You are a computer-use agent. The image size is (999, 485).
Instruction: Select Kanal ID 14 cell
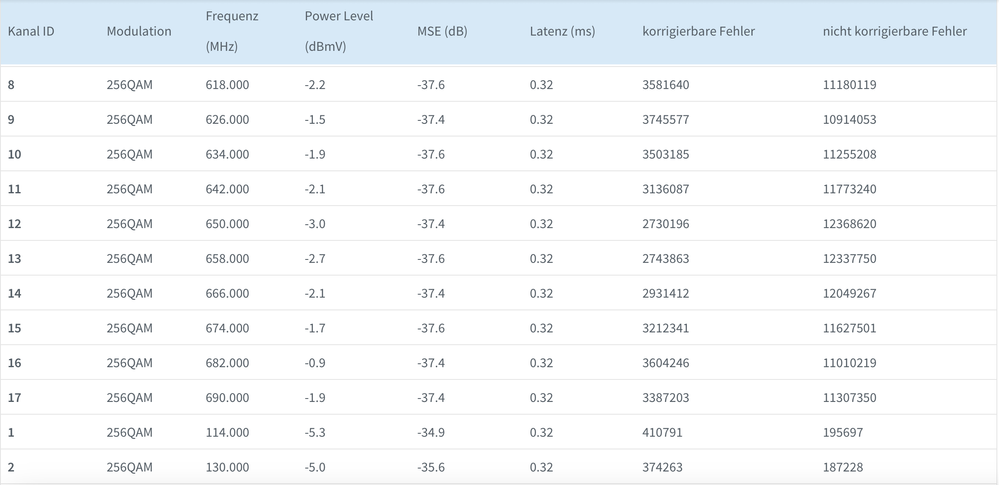click(x=15, y=293)
